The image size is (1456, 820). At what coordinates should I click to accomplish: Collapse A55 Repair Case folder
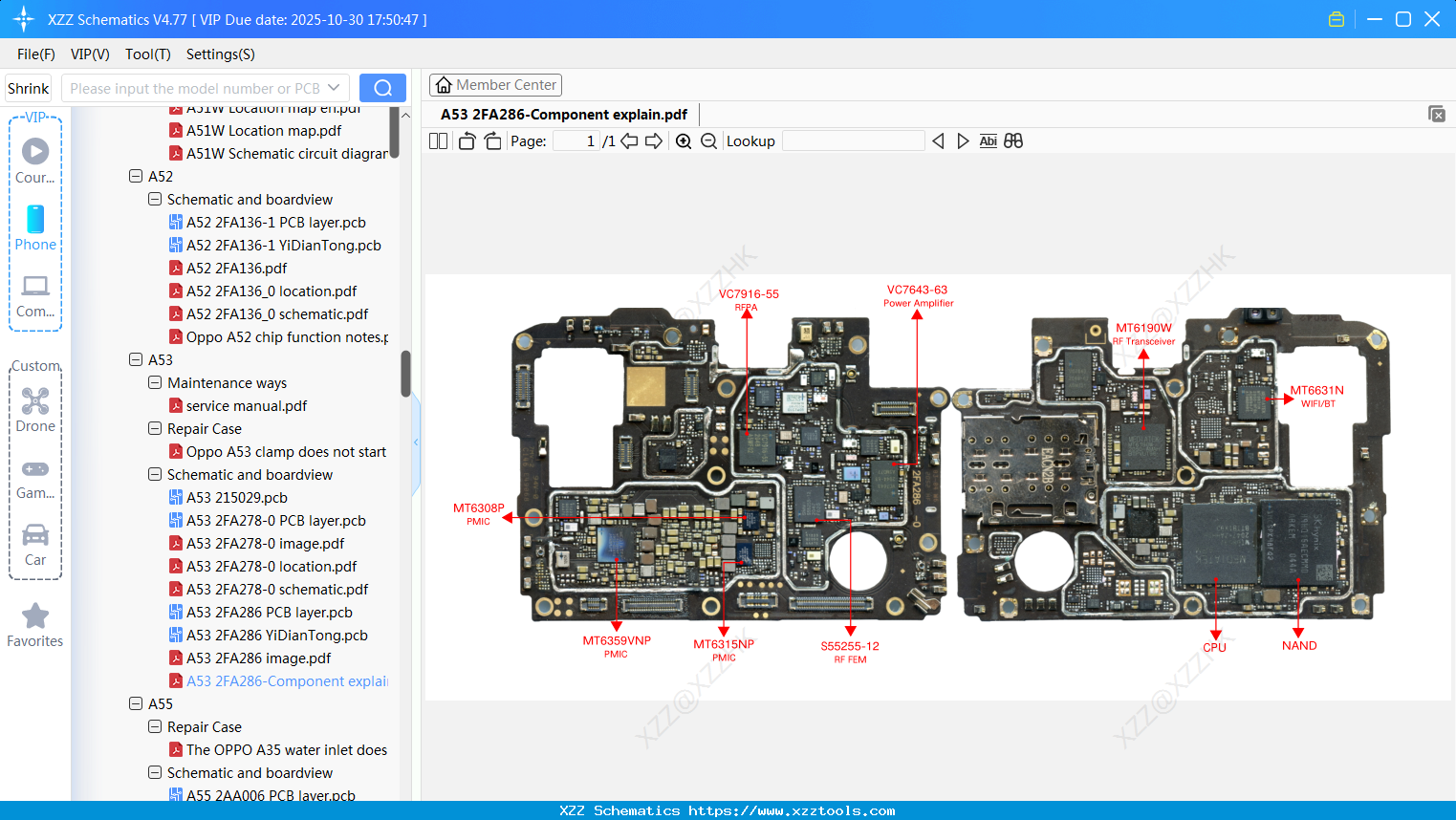(155, 727)
